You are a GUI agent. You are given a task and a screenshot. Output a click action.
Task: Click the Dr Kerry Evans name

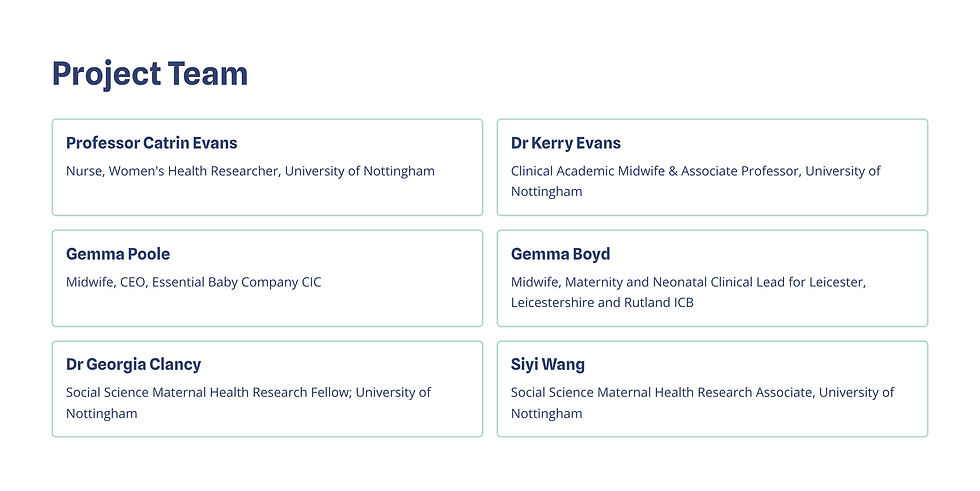(x=565, y=143)
